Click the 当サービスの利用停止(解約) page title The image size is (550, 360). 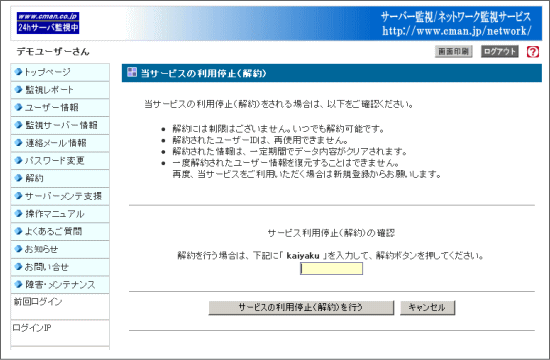pyautogui.click(x=203, y=73)
